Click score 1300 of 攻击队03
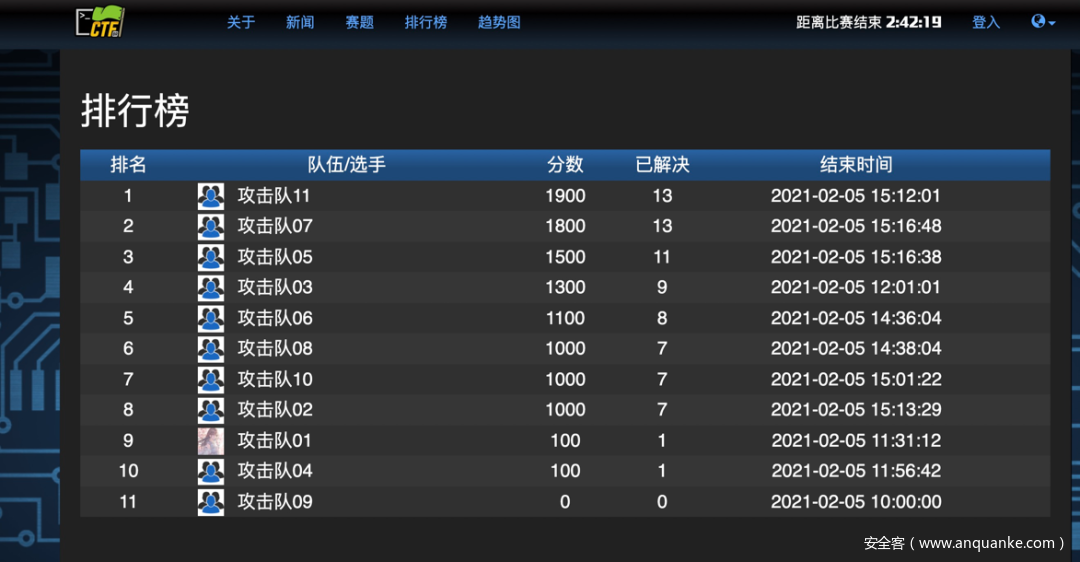1080x562 pixels. point(565,287)
